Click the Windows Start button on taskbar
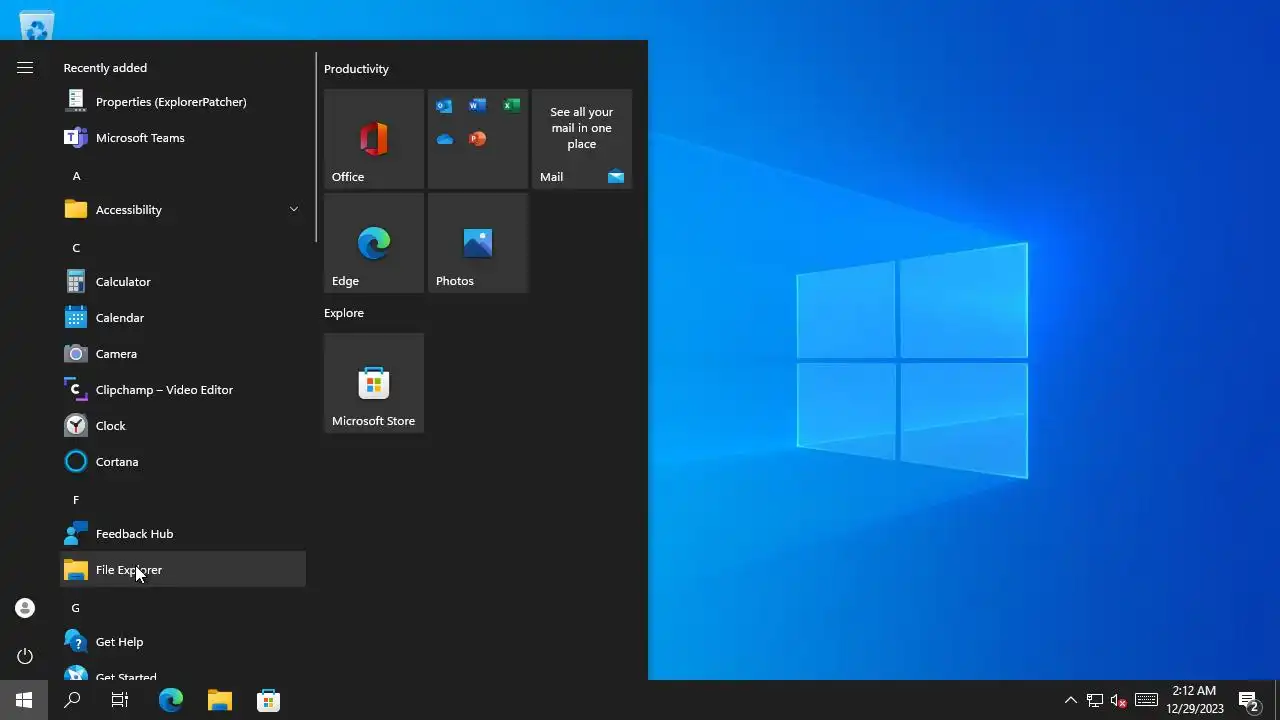 click(24, 700)
